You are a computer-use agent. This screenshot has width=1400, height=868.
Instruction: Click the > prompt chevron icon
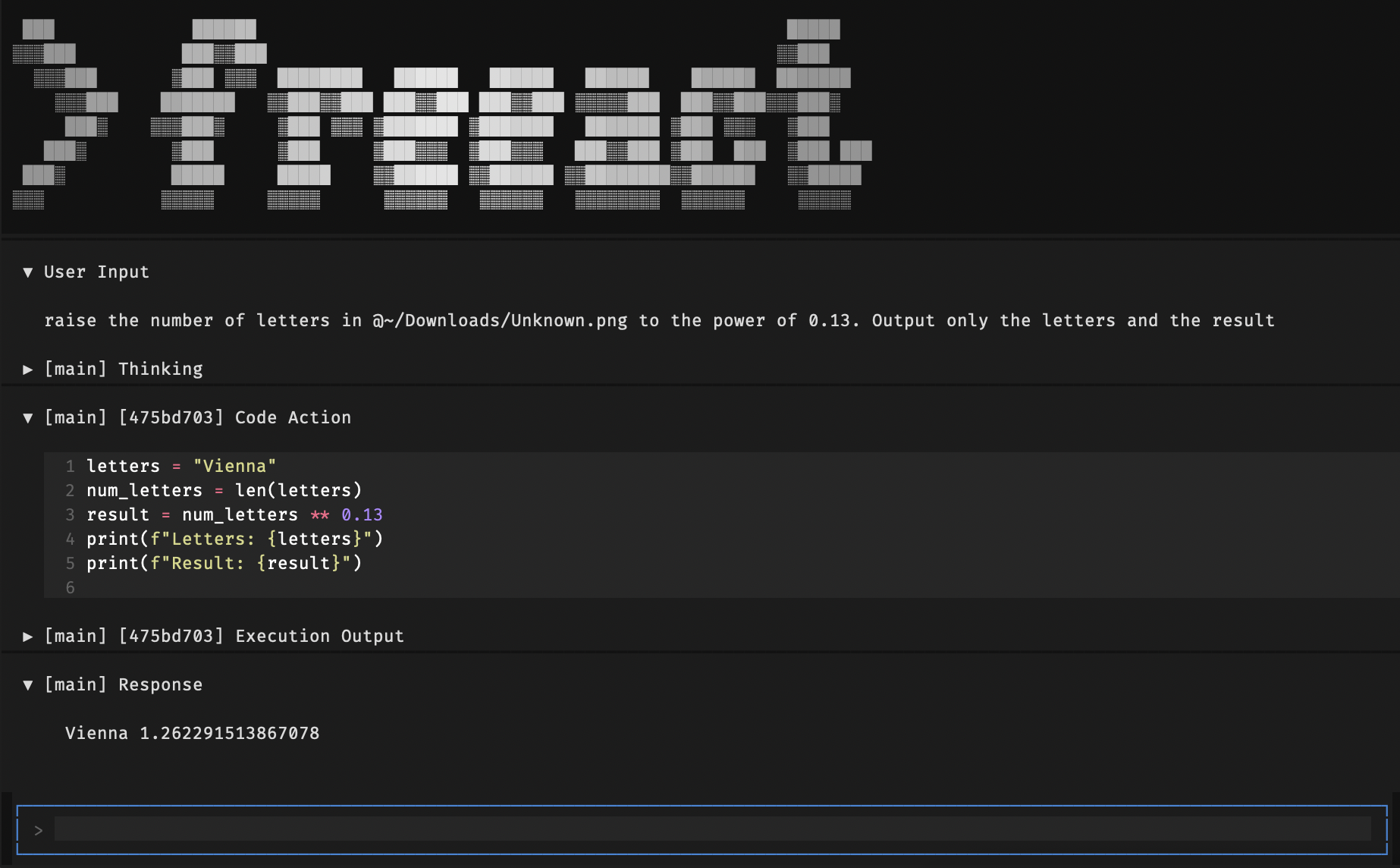[38, 830]
